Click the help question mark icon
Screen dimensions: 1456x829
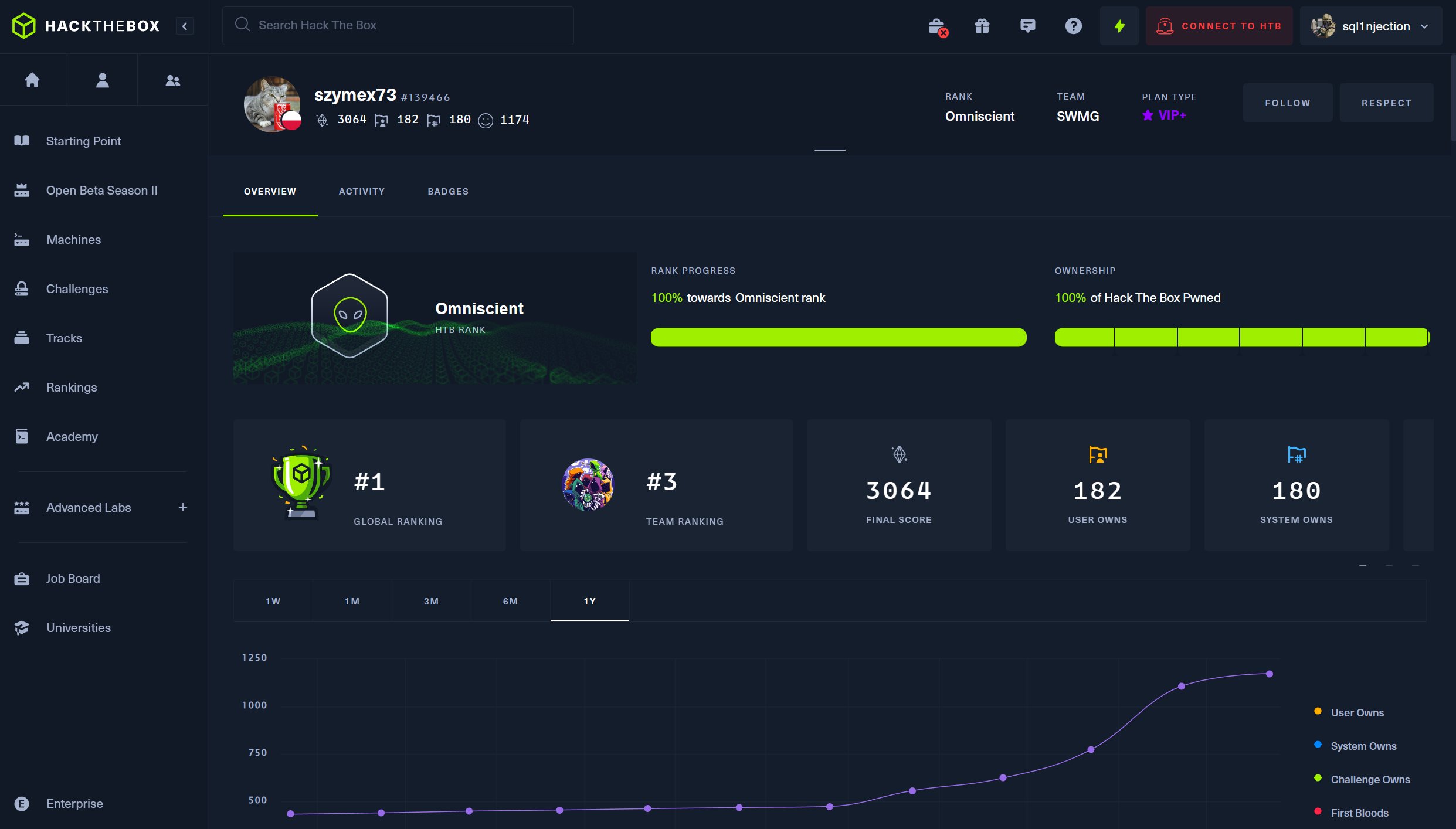tap(1073, 26)
